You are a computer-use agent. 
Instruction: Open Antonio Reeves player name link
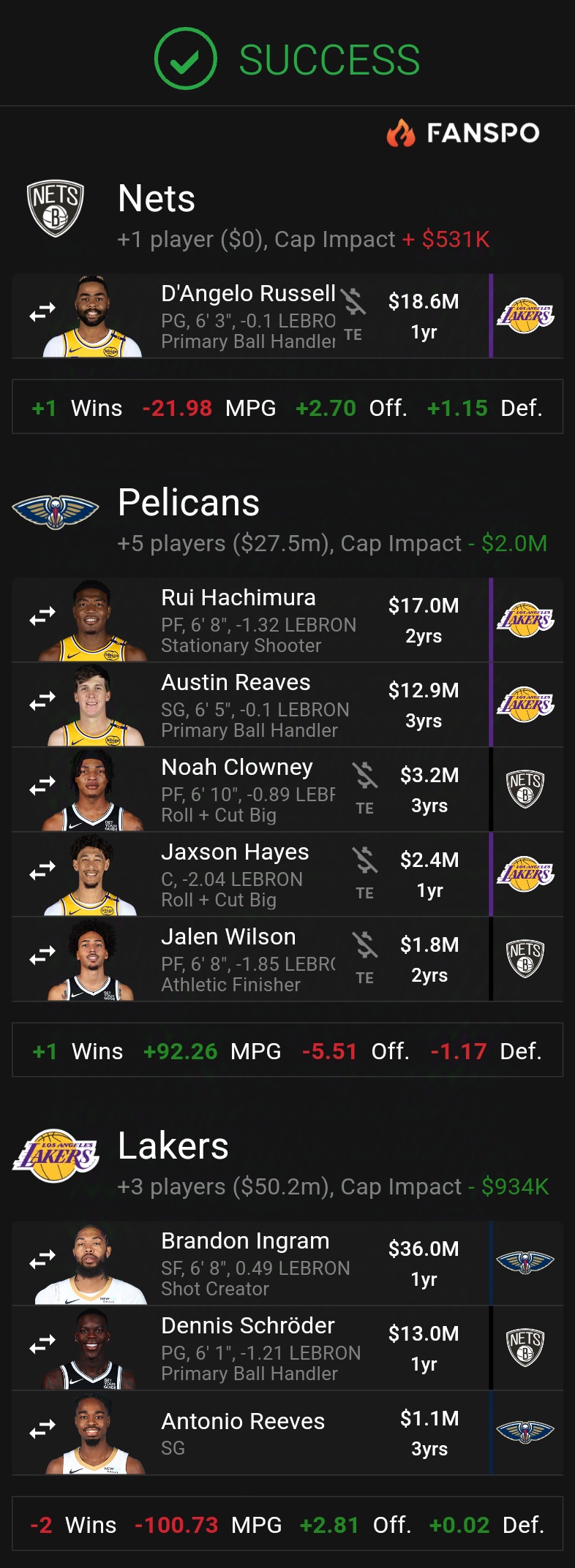tap(243, 1421)
